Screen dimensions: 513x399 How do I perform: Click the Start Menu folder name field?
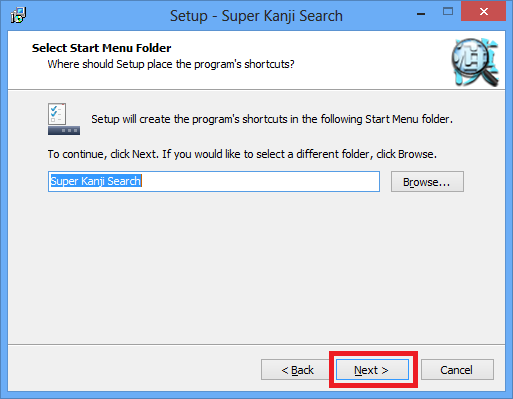click(214, 181)
